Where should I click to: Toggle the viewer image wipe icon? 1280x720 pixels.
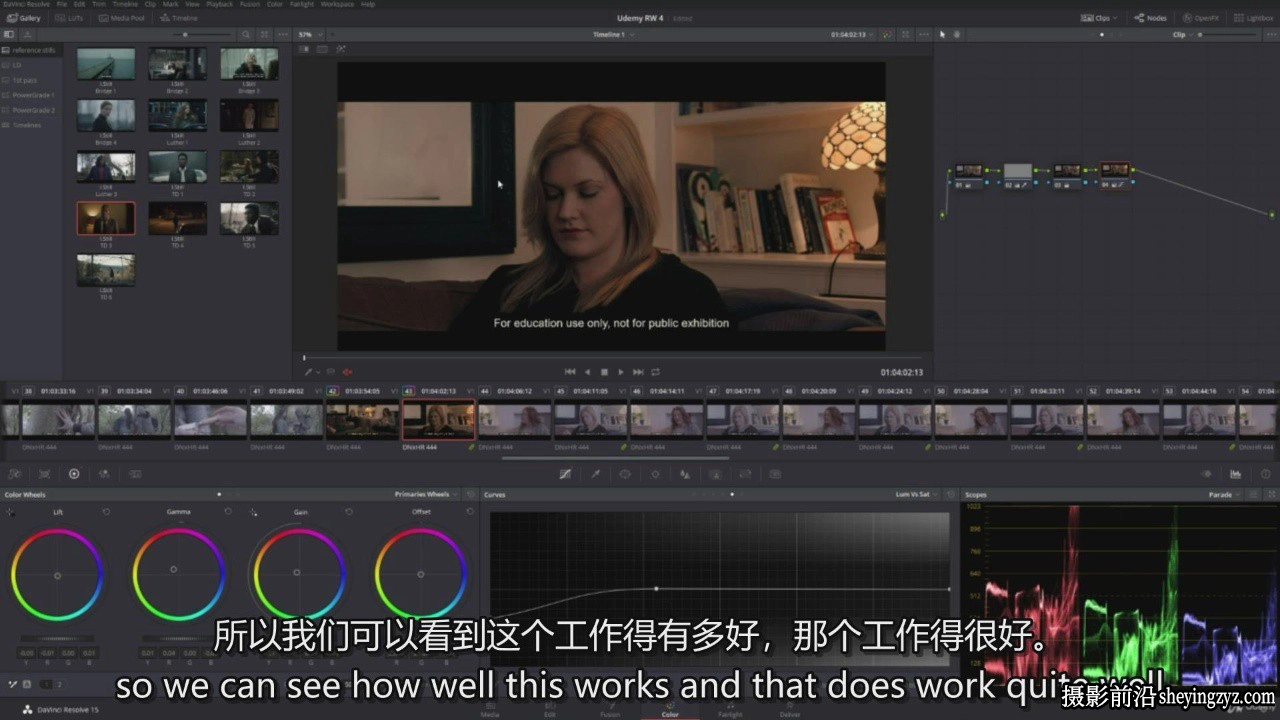(306, 49)
